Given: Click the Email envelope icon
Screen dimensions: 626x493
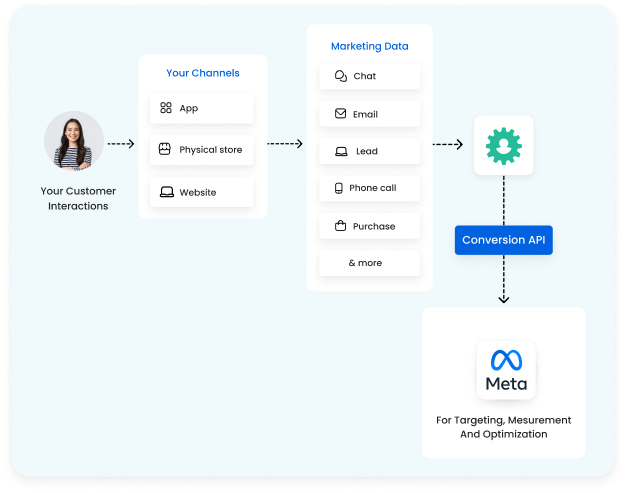Looking at the screenshot, I should point(341,114).
